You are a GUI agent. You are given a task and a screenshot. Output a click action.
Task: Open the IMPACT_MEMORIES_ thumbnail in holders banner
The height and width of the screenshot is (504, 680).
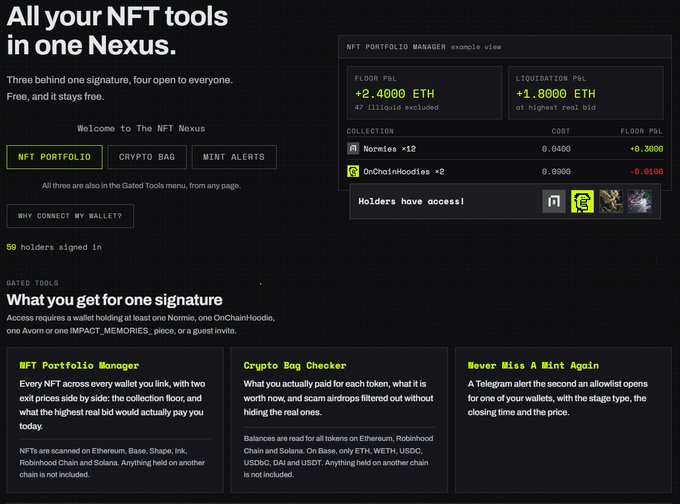640,201
